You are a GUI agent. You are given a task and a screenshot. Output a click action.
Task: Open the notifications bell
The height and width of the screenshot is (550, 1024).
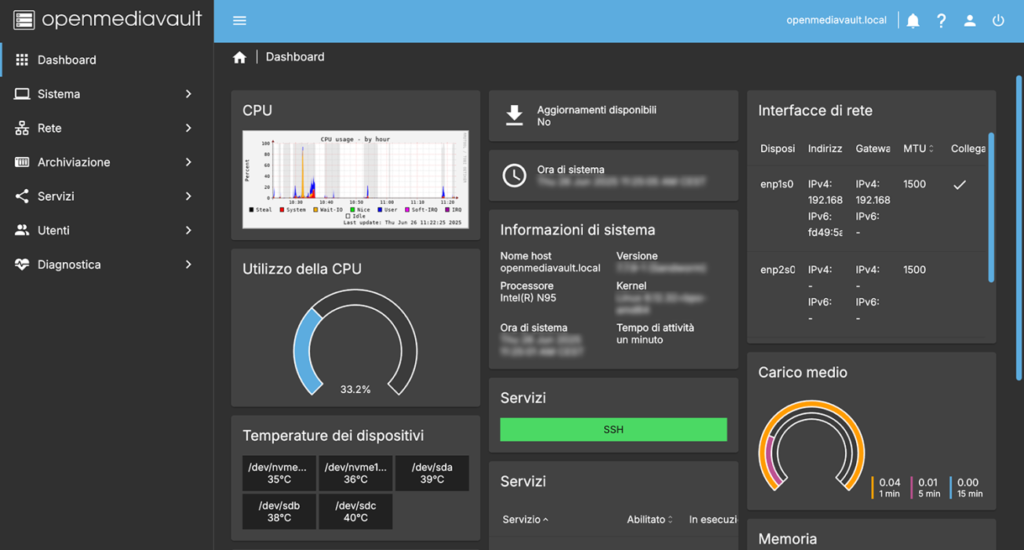(913, 21)
